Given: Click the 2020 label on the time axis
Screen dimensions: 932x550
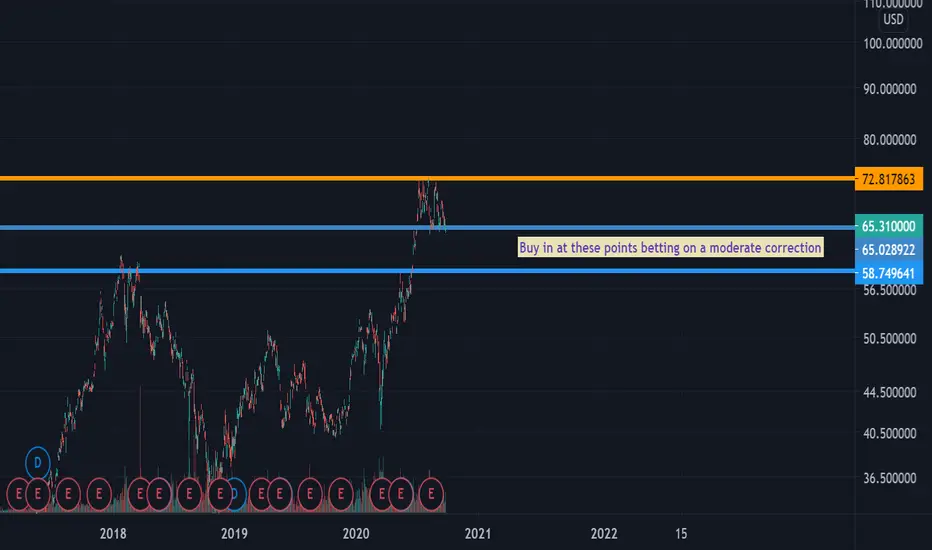Looking at the screenshot, I should [356, 533].
